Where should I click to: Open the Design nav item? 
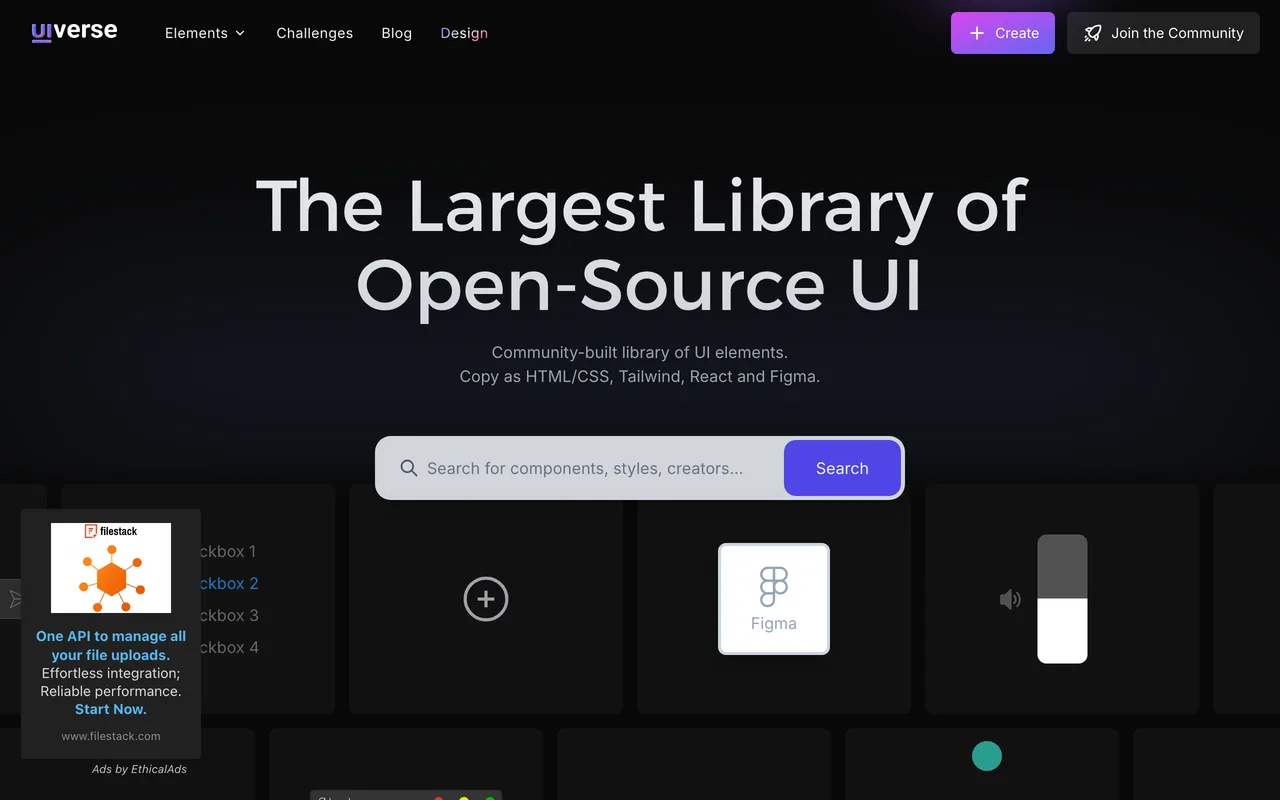click(464, 33)
